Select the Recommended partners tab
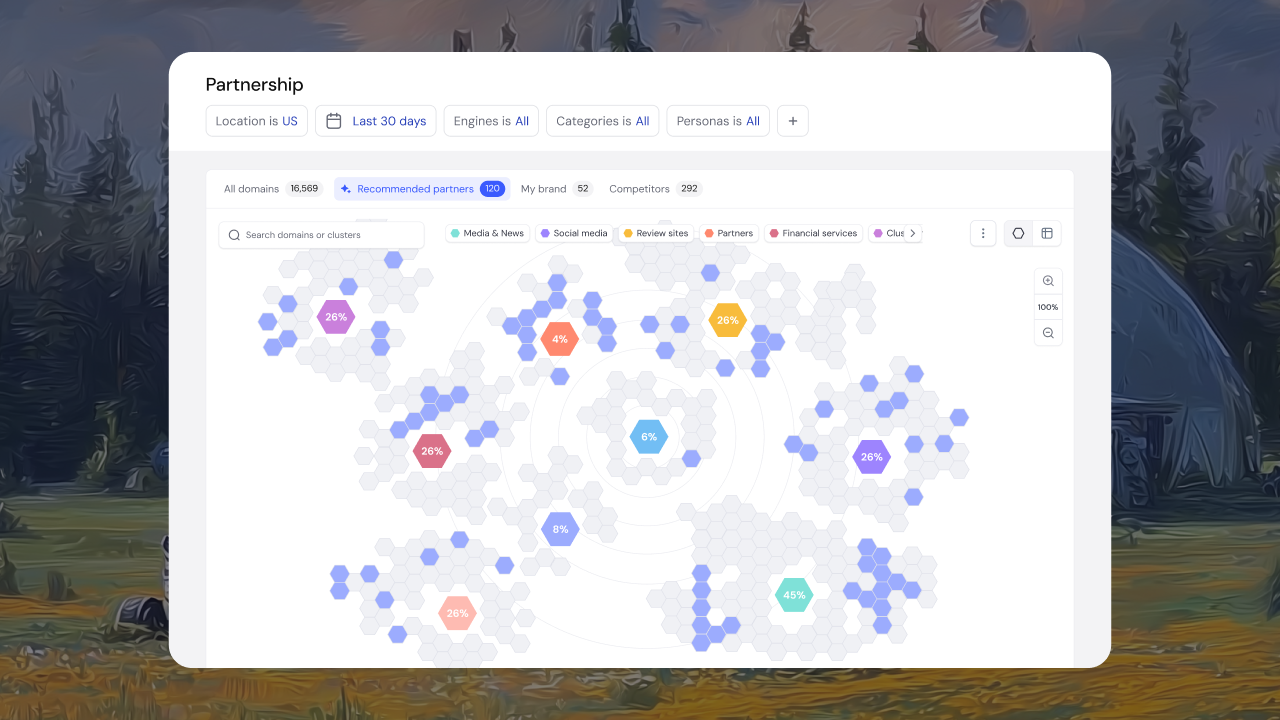This screenshot has height=720, width=1280. [x=422, y=188]
